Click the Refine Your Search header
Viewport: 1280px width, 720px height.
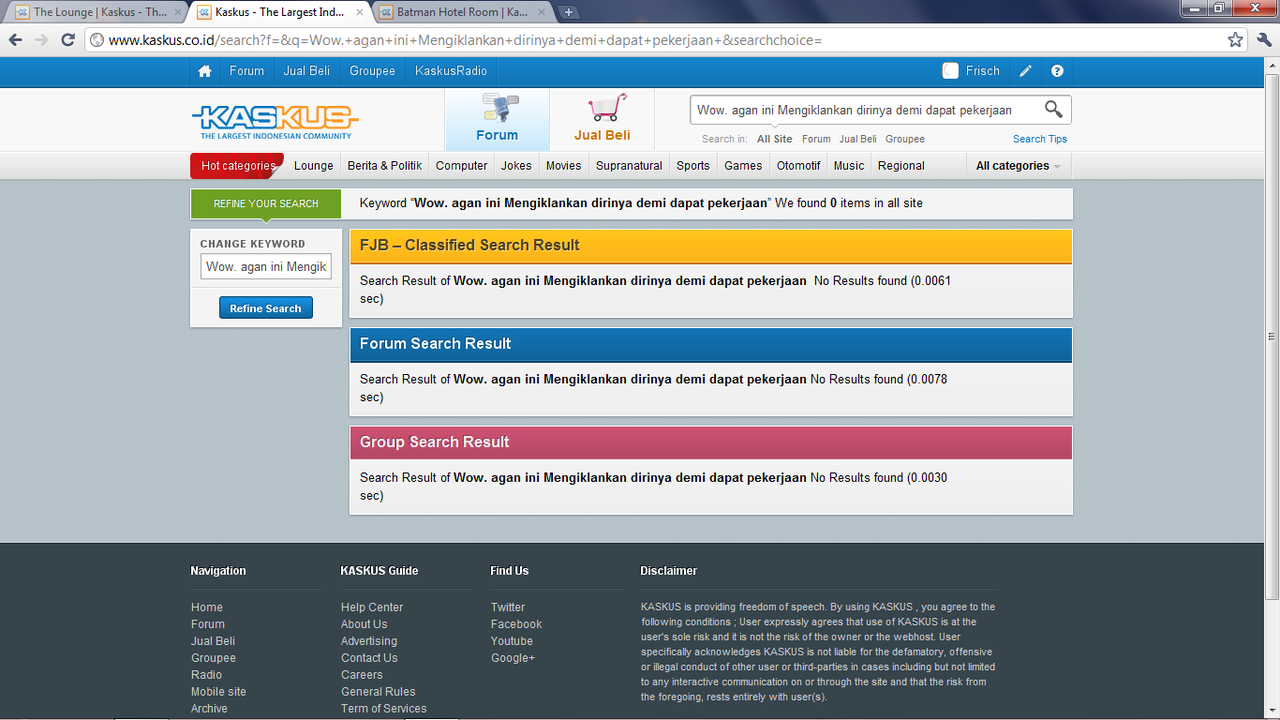pyautogui.click(x=266, y=203)
